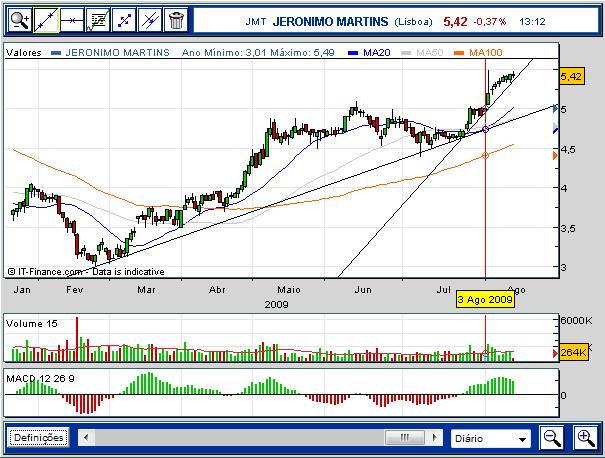Click the orange arrow on price axis
This screenshot has width=605, height=458.
coord(556,156)
